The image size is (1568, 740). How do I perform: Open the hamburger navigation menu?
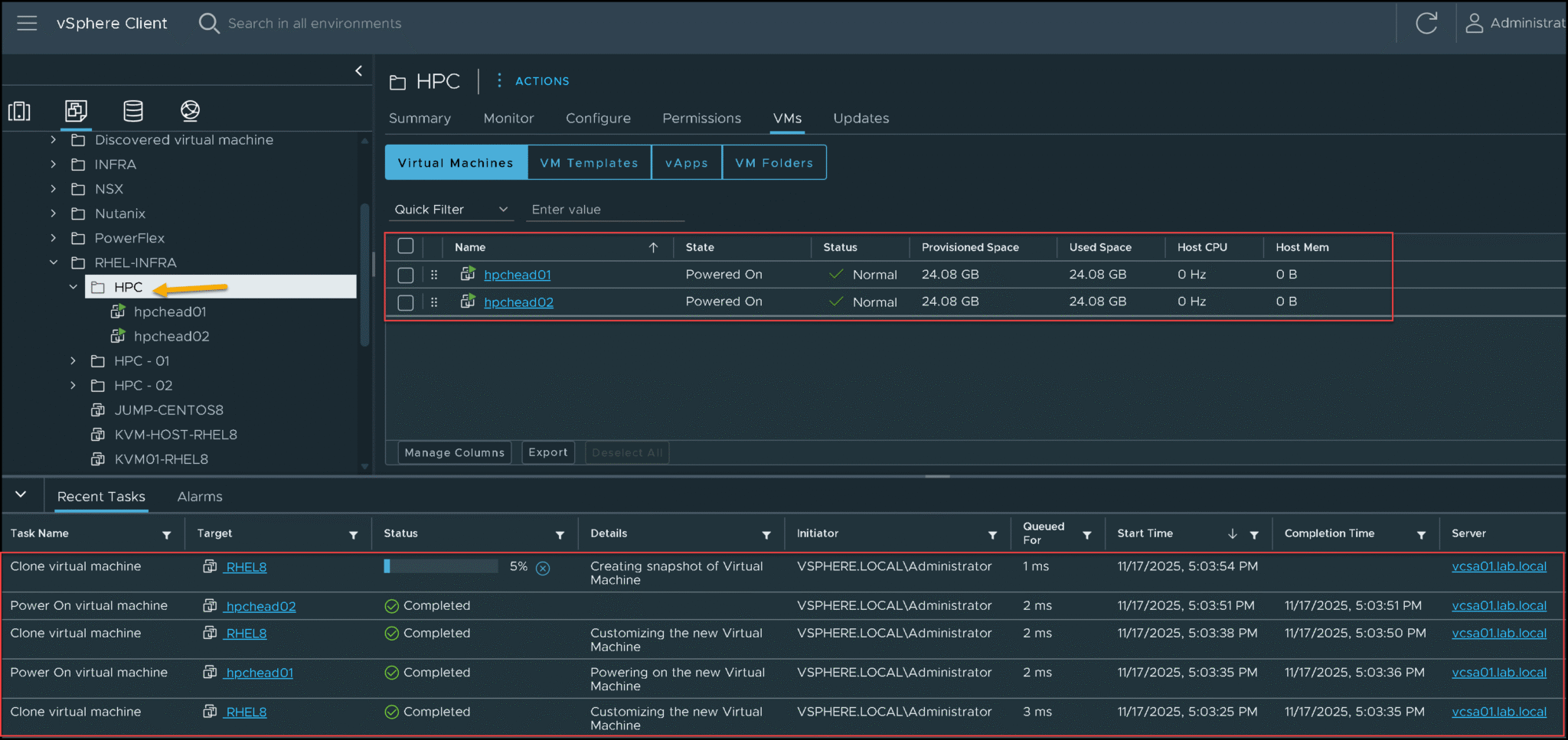click(x=27, y=23)
